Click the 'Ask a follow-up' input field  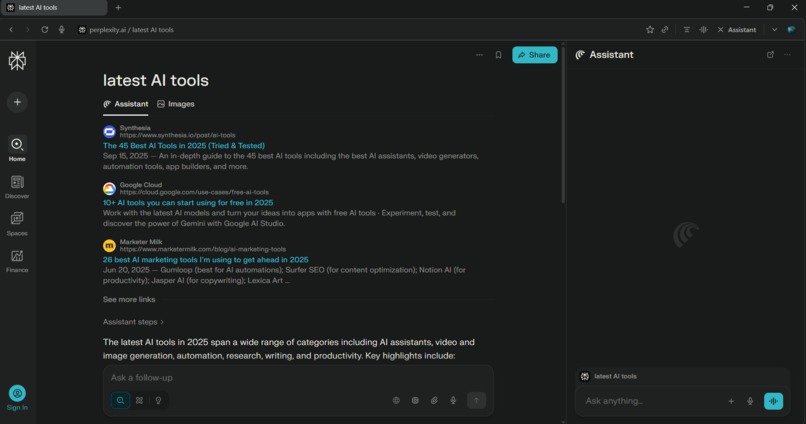[x=298, y=378]
